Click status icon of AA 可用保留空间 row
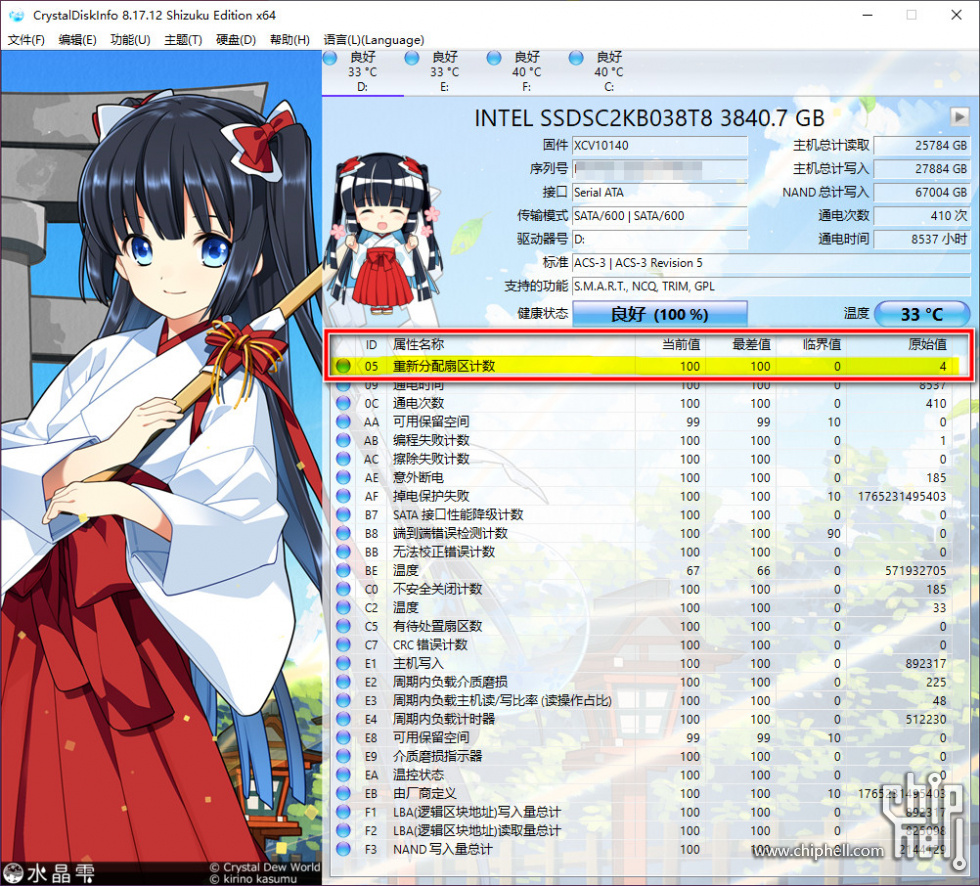Image resolution: width=980 pixels, height=886 pixels. coord(343,422)
